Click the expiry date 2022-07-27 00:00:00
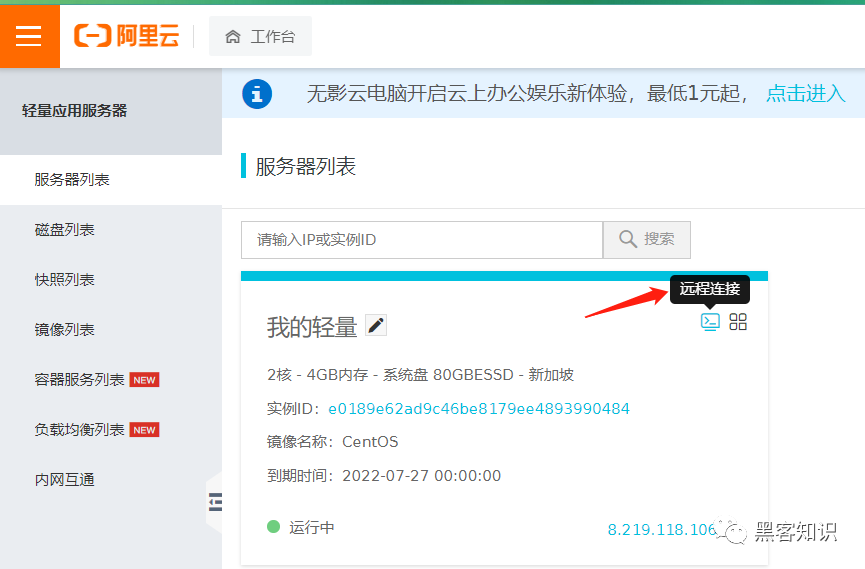Image resolution: width=865 pixels, height=569 pixels. click(421, 476)
